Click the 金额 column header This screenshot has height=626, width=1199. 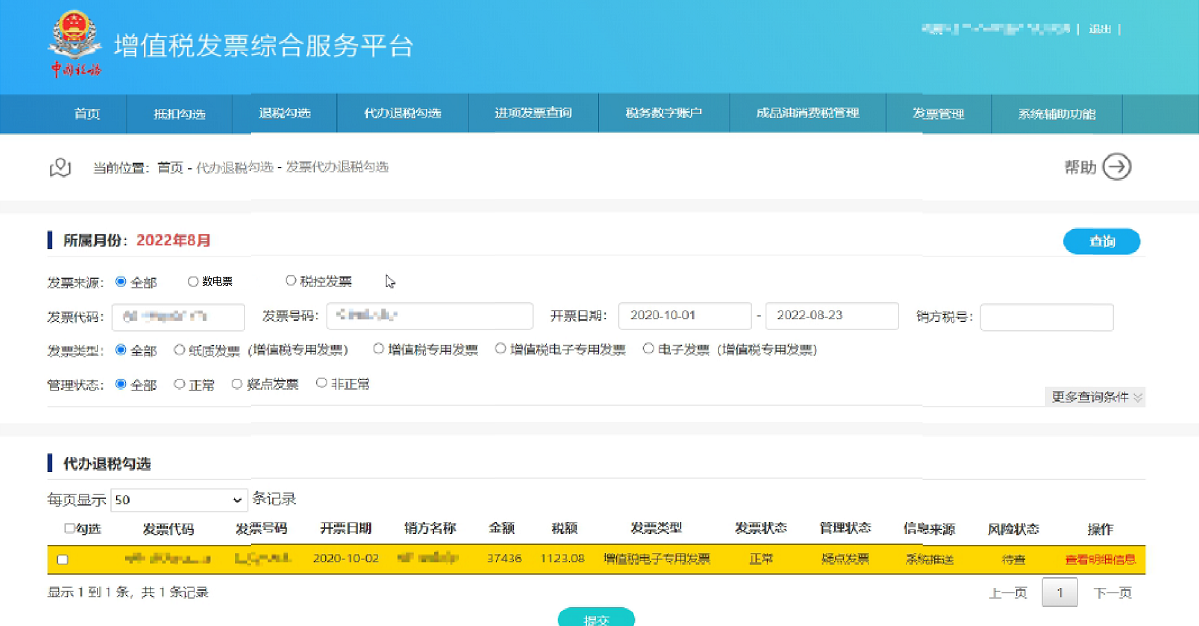502,528
